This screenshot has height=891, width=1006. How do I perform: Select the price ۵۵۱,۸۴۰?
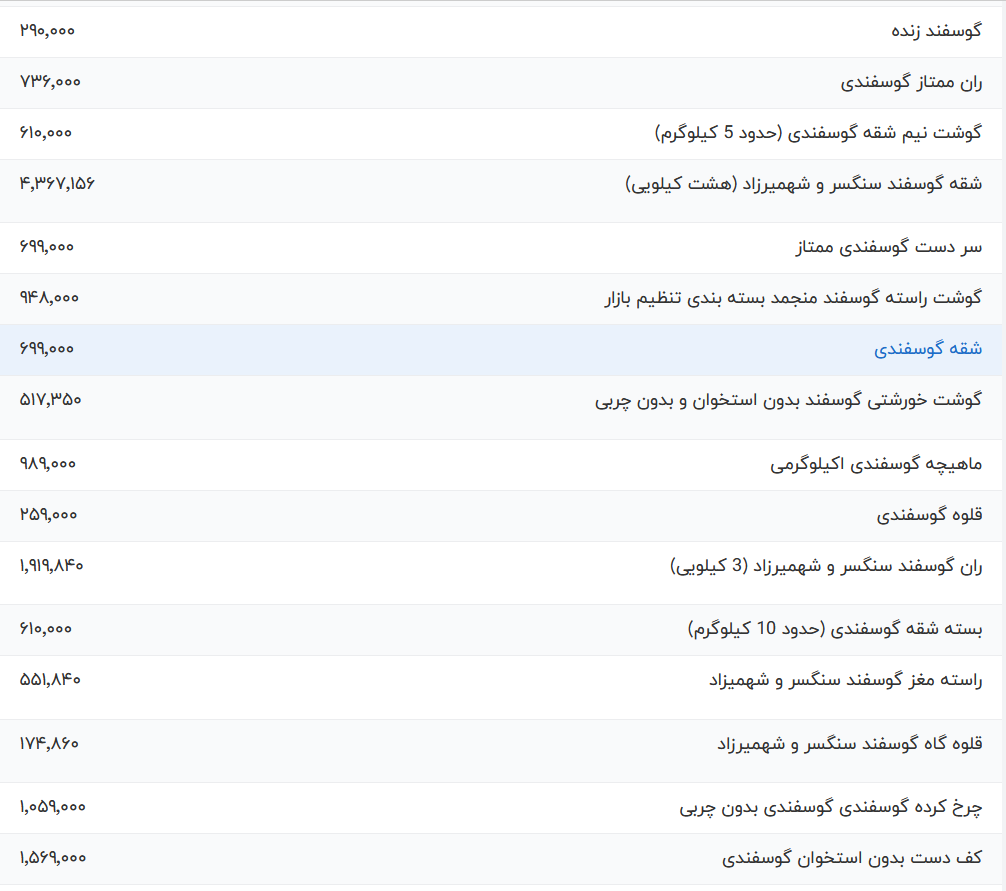[x=50, y=680]
